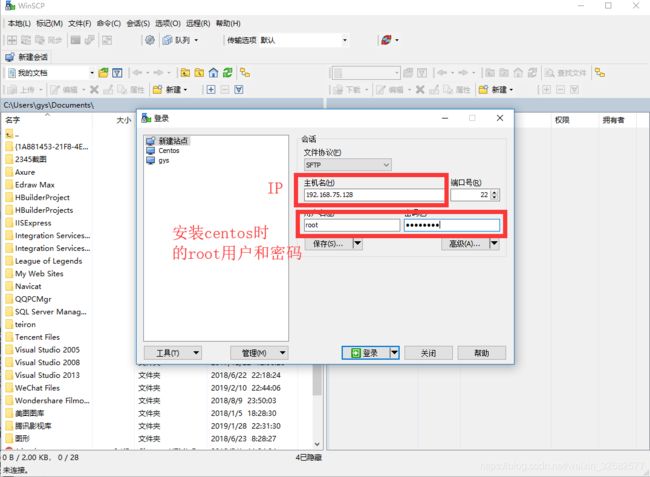Click the remote directory tree icon
This screenshot has width=650, height=477.
pos(600,73)
